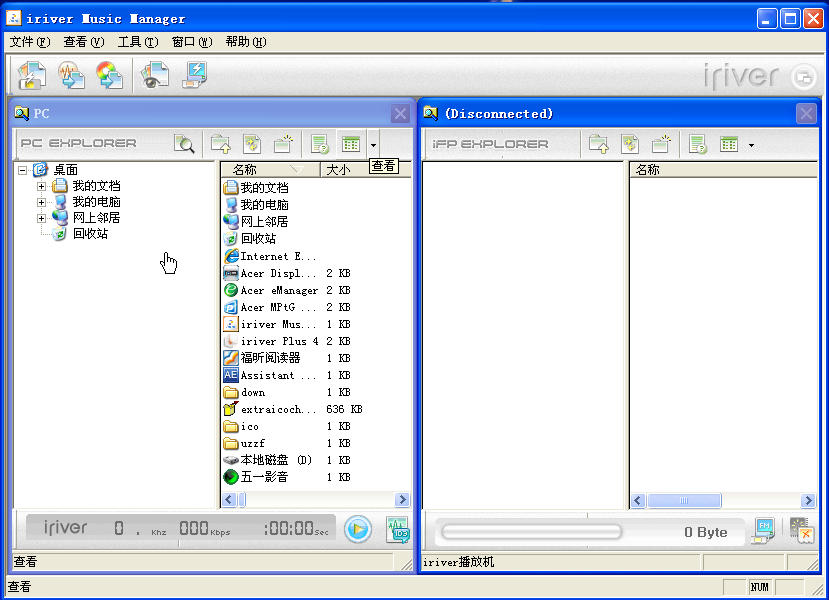Viewport: 829px width, 600px height.
Task: Click the FM tuner icon in iFP panel
Action: coord(763,530)
